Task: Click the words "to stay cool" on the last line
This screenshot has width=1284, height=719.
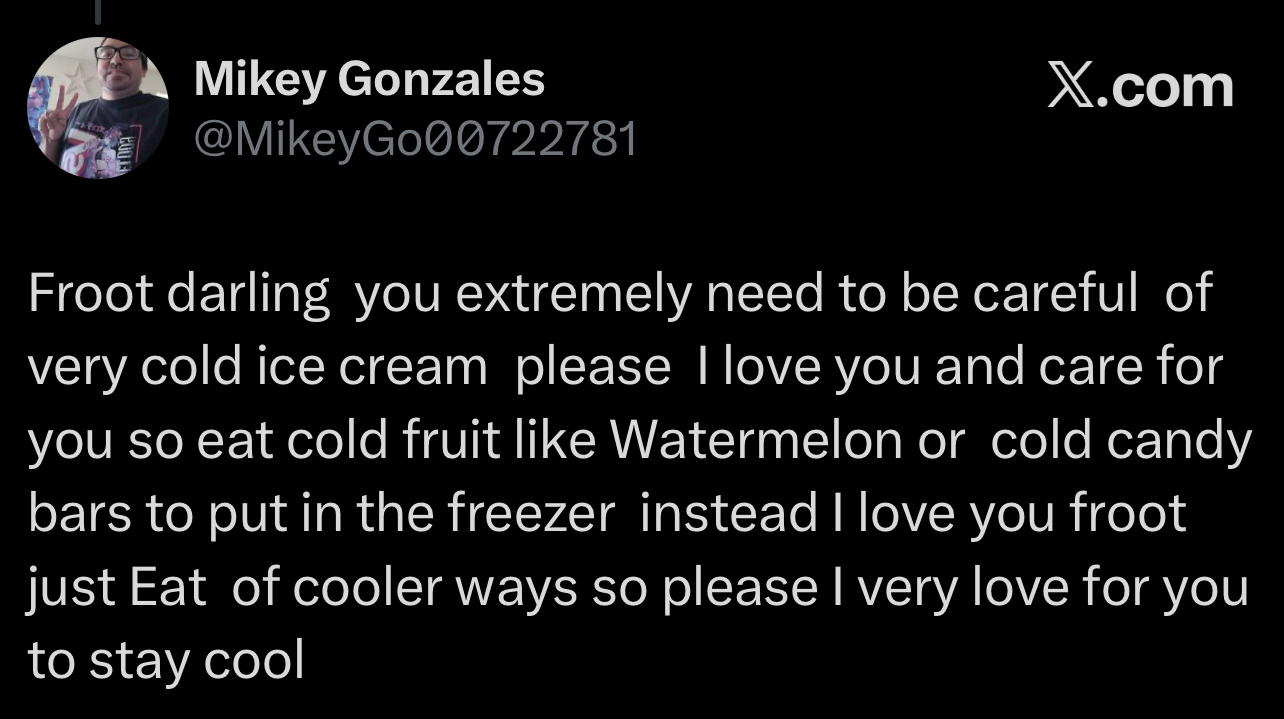Action: 166,661
